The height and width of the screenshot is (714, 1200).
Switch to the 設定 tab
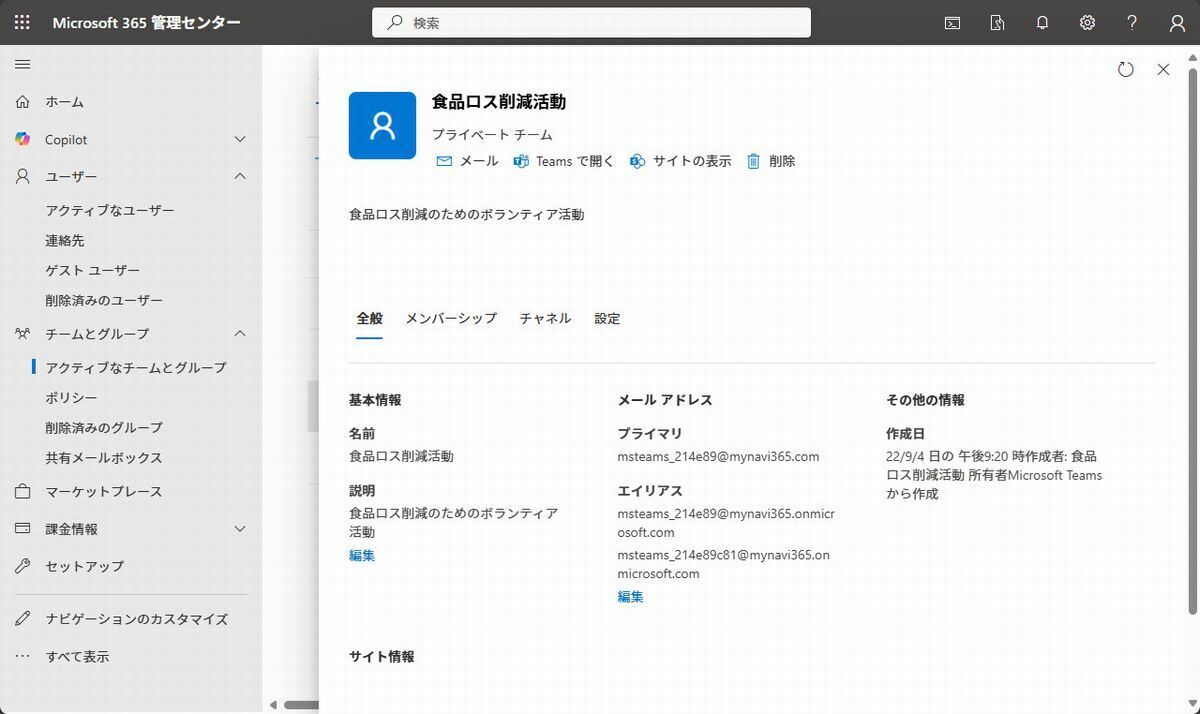(607, 318)
